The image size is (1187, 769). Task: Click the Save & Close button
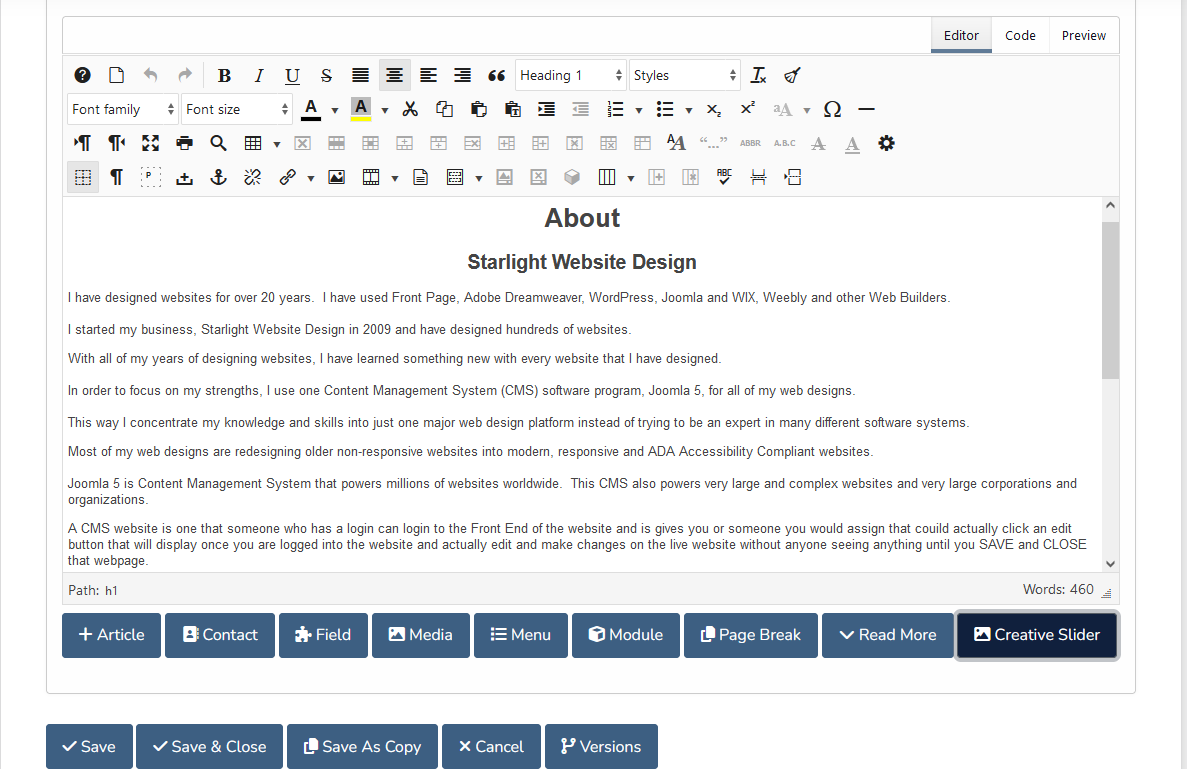point(210,746)
